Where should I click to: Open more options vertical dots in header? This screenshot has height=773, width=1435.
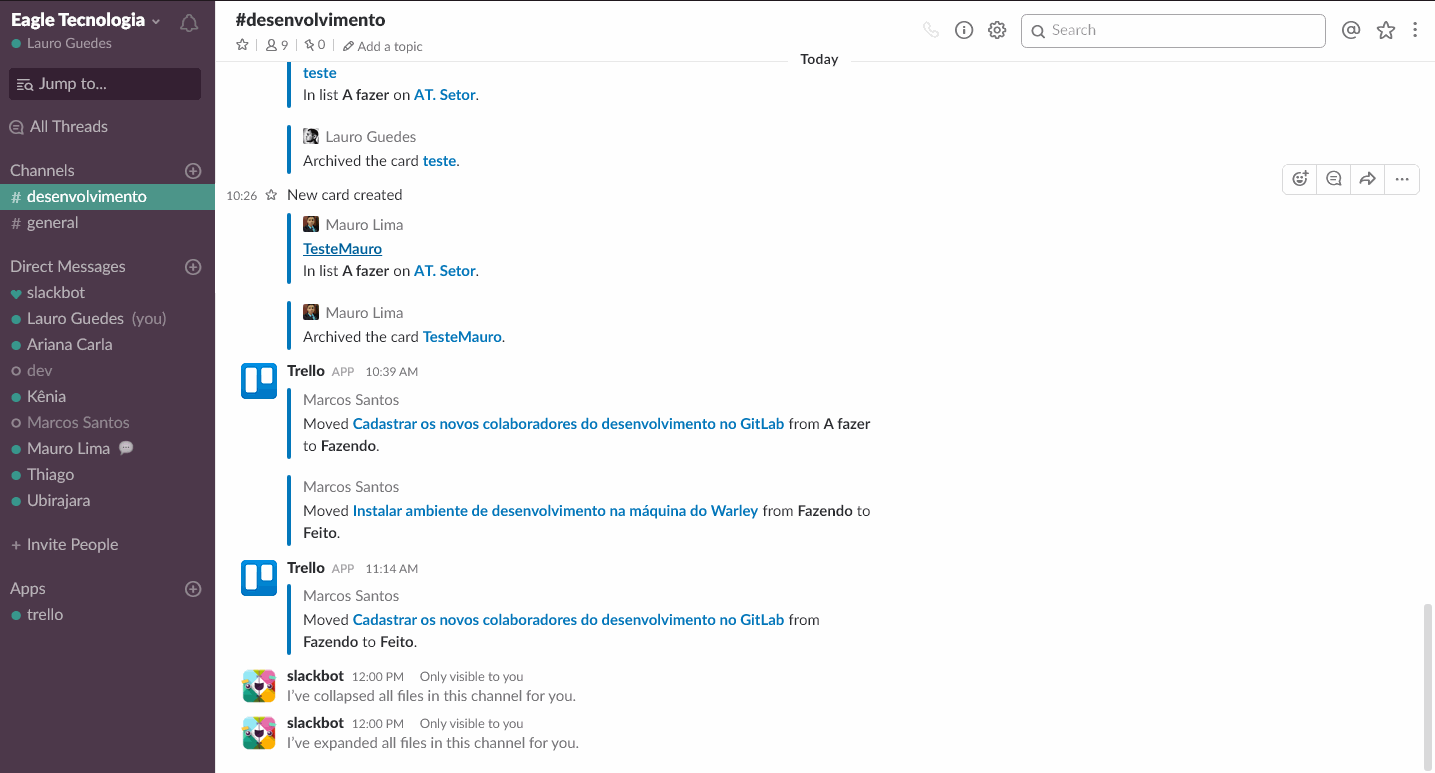point(1415,30)
